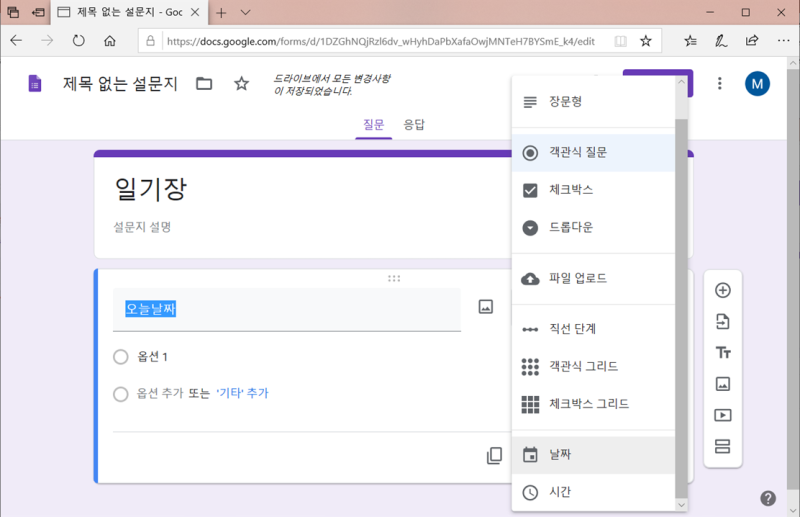Click the '기타' 추가 link
800x517 pixels.
click(242, 393)
